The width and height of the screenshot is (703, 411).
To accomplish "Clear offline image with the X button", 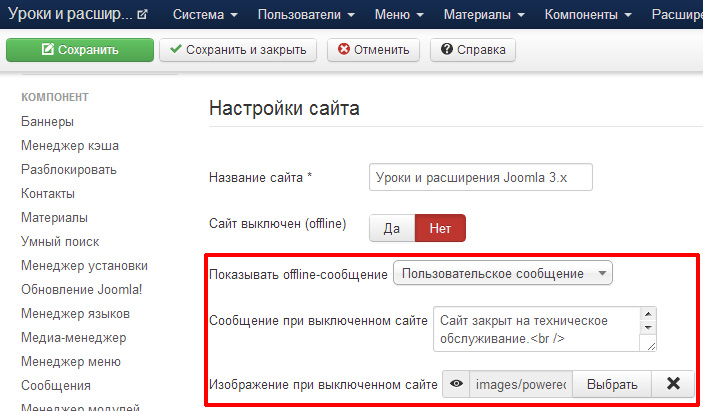I will tap(673, 383).
